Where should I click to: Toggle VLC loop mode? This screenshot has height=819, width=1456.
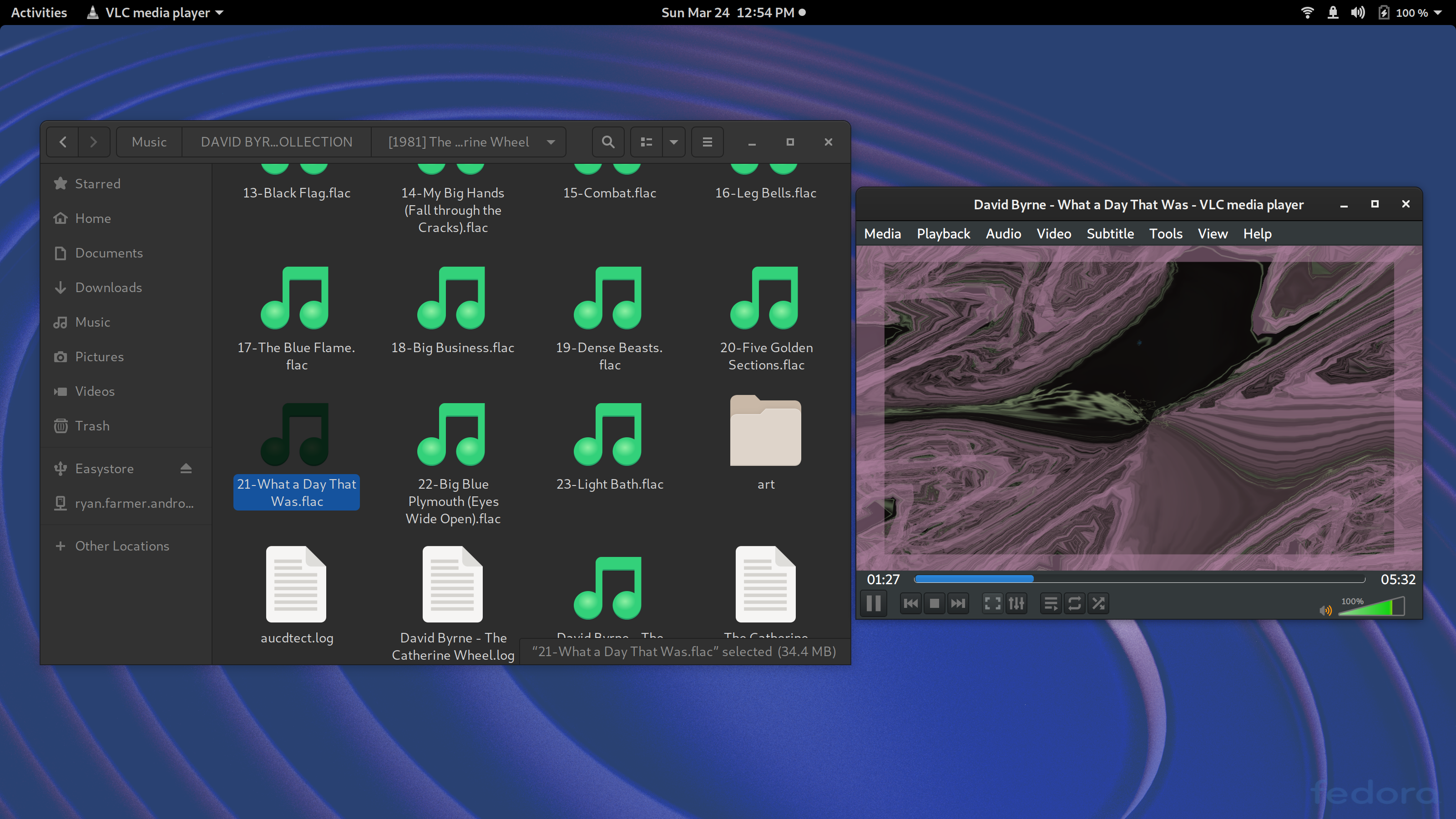pos(1074,604)
